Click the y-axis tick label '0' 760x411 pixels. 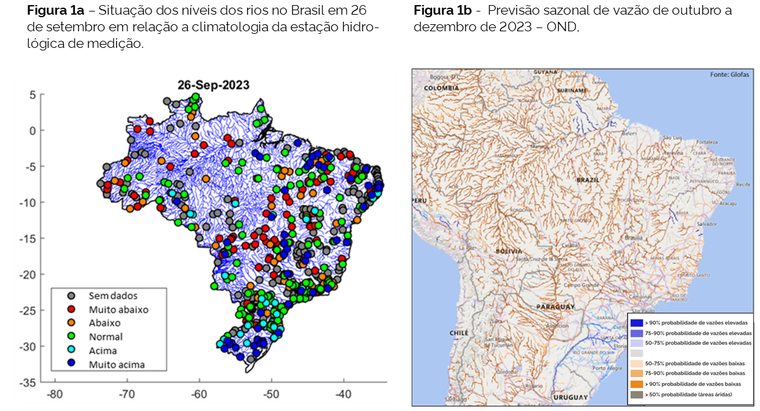(32, 131)
